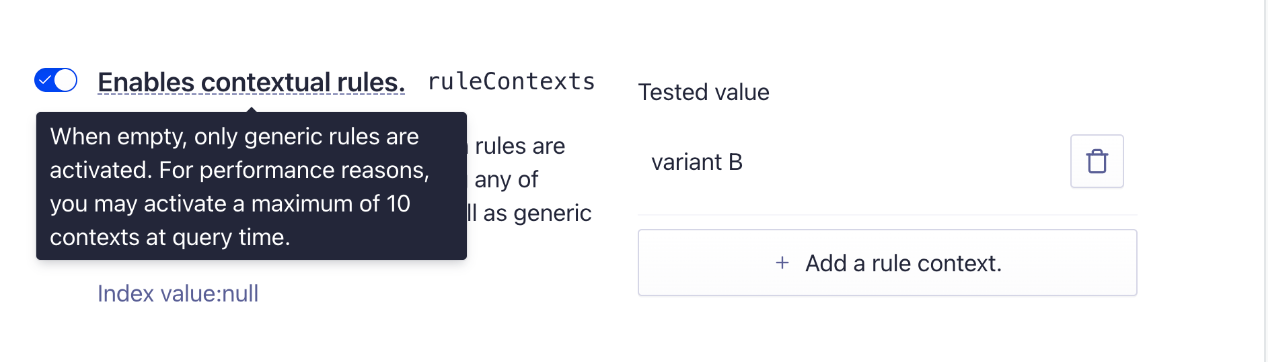Delete the variant B rule context
1268x362 pixels.
click(x=1097, y=161)
